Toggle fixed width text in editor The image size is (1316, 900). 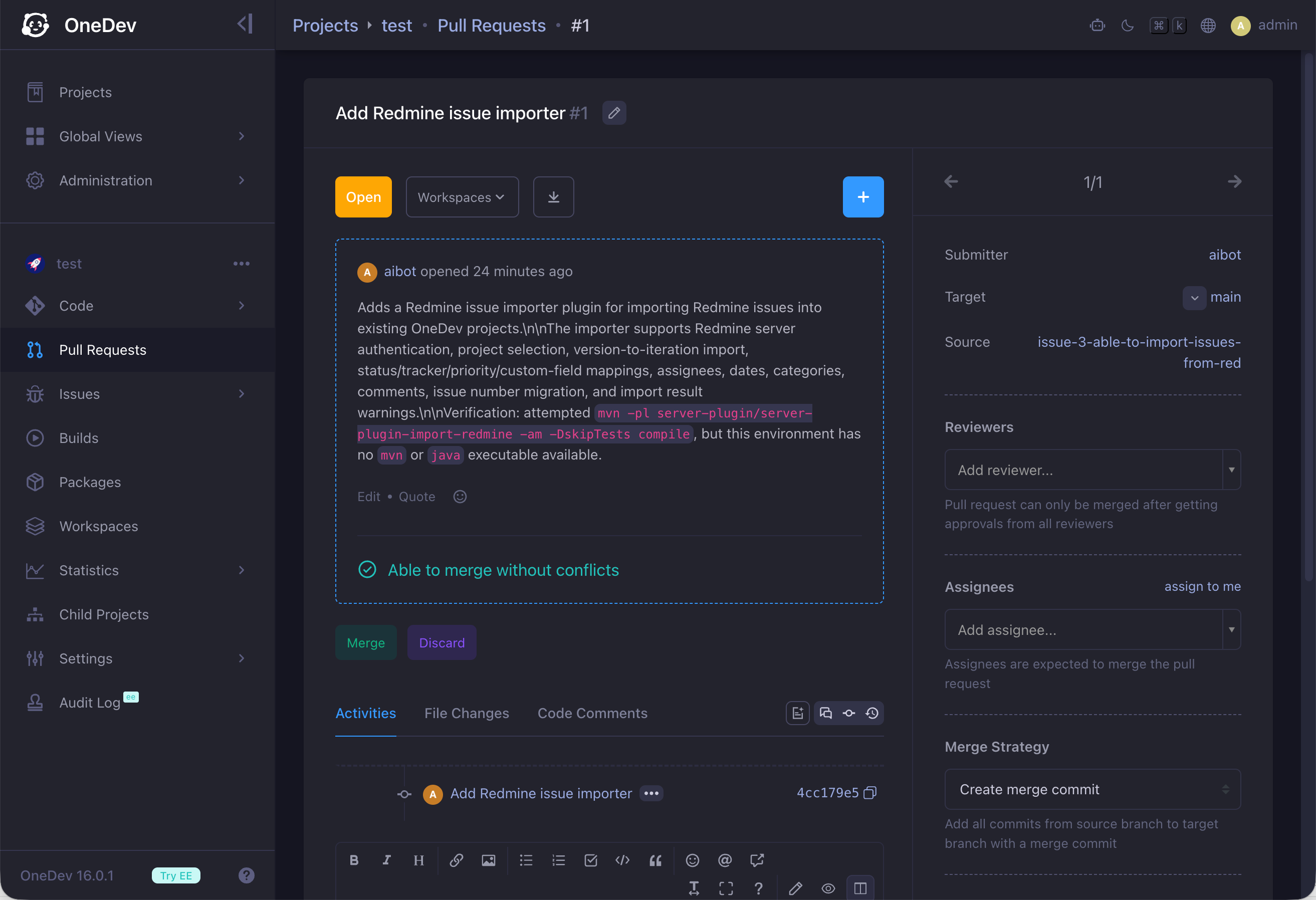point(694,888)
